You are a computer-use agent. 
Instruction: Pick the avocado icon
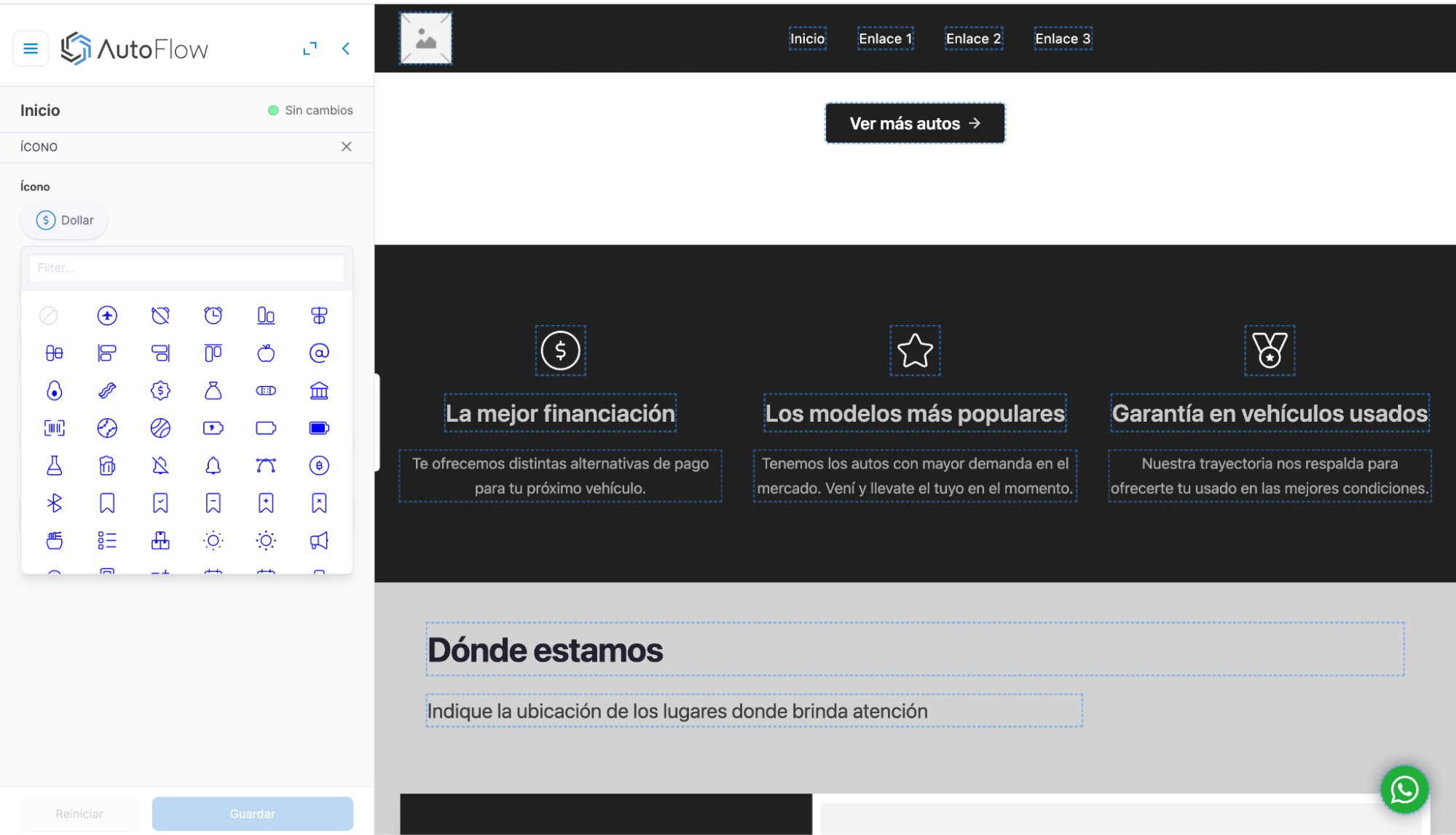pyautogui.click(x=55, y=391)
